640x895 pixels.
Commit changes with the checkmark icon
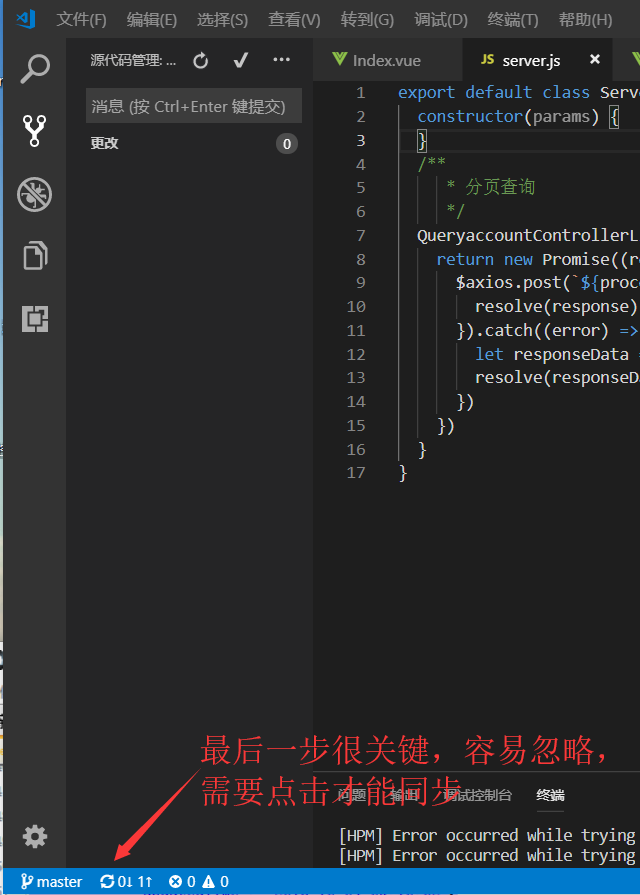coord(241,60)
